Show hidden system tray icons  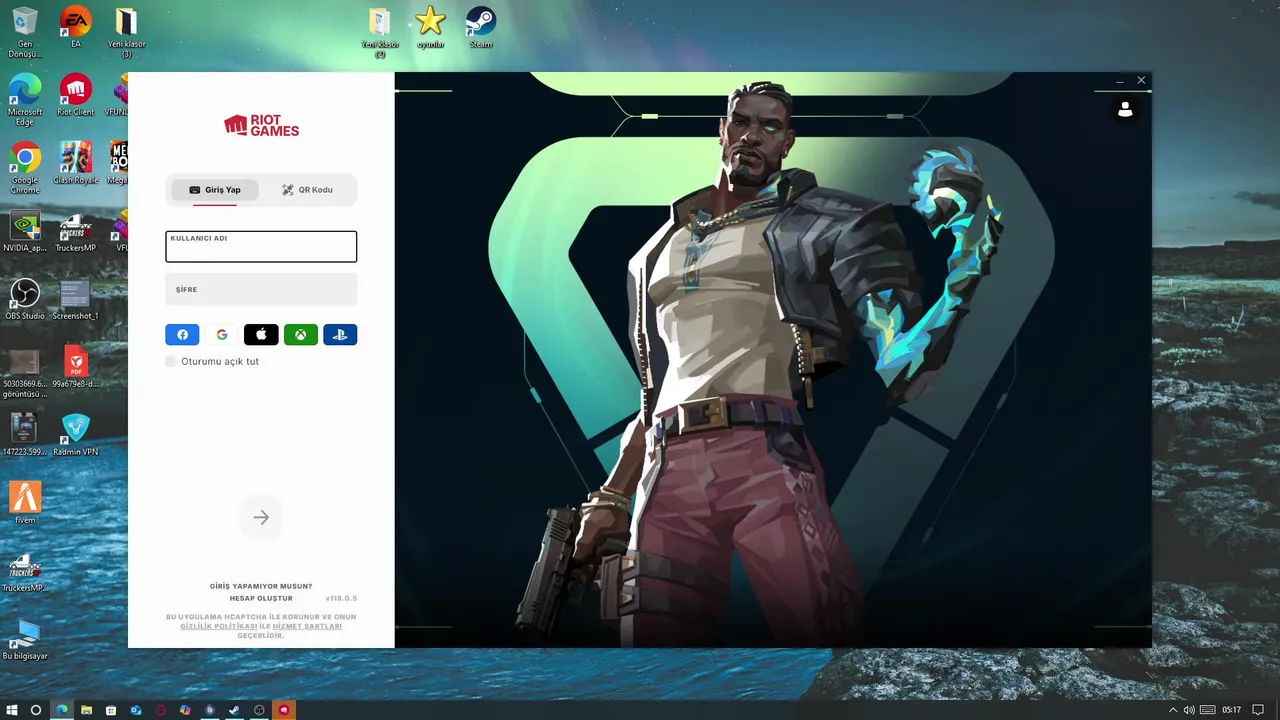[x=1173, y=710]
